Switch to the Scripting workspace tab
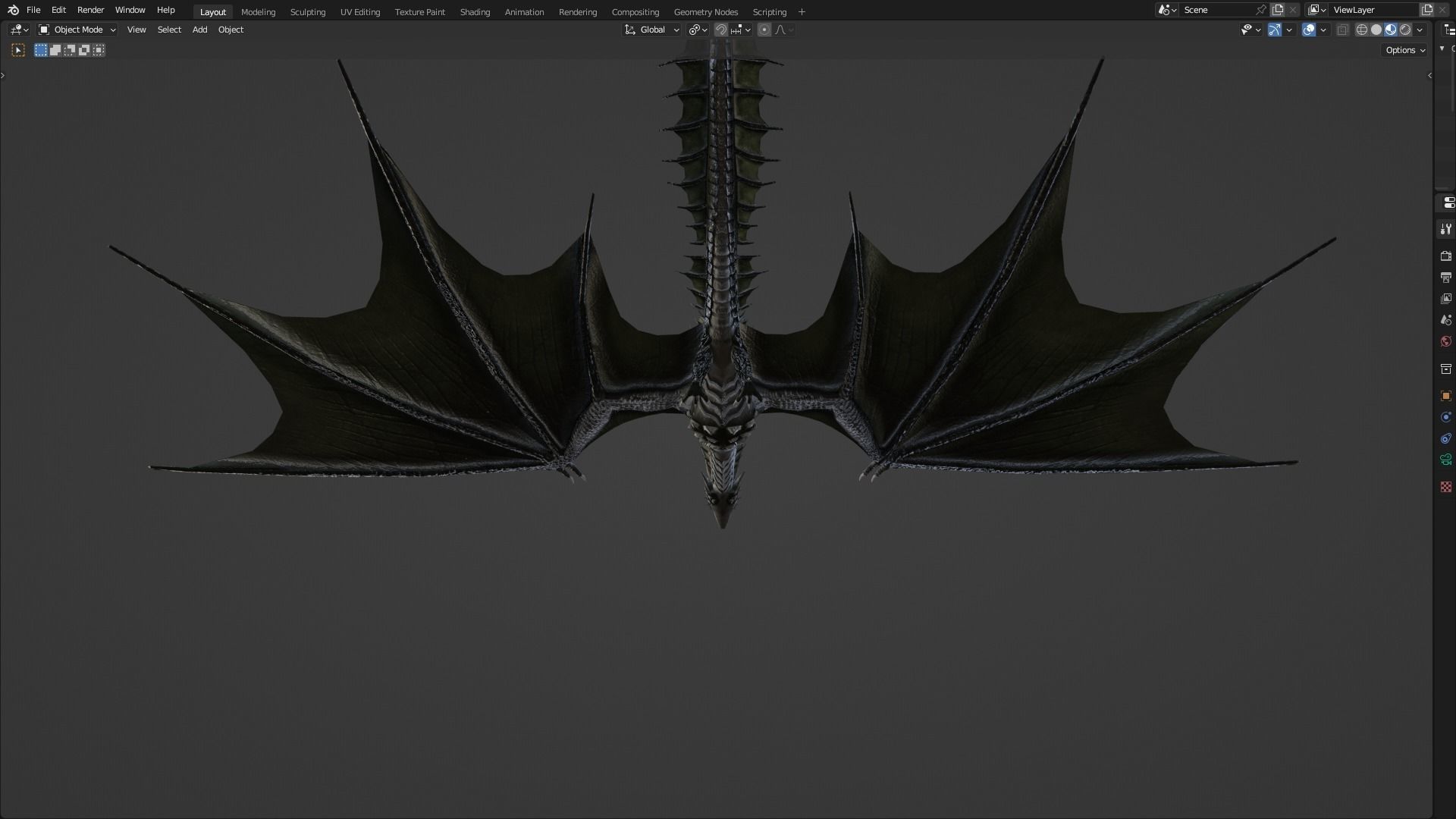Viewport: 1456px width, 819px height. coord(770,12)
